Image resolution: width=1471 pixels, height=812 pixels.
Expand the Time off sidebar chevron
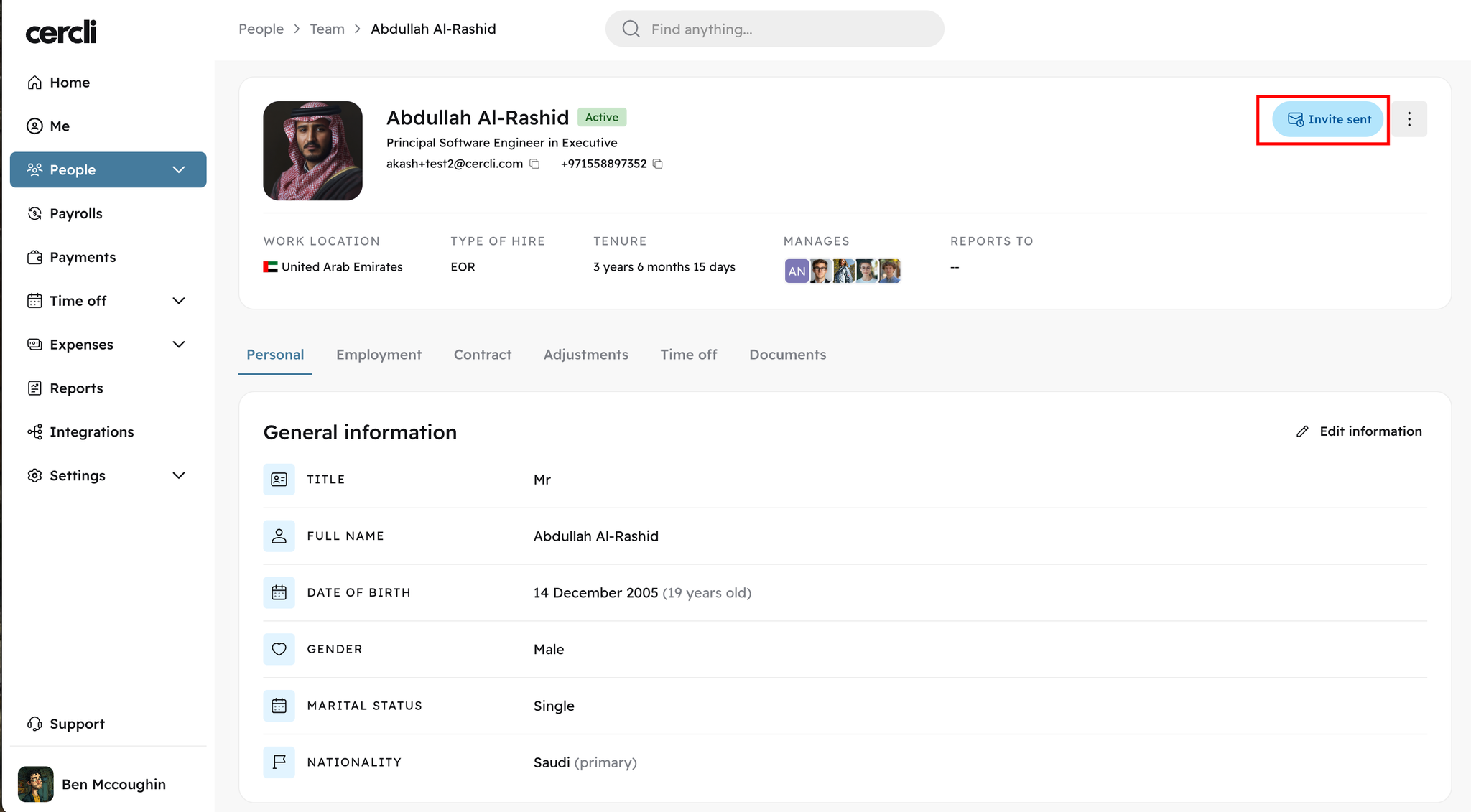point(179,301)
